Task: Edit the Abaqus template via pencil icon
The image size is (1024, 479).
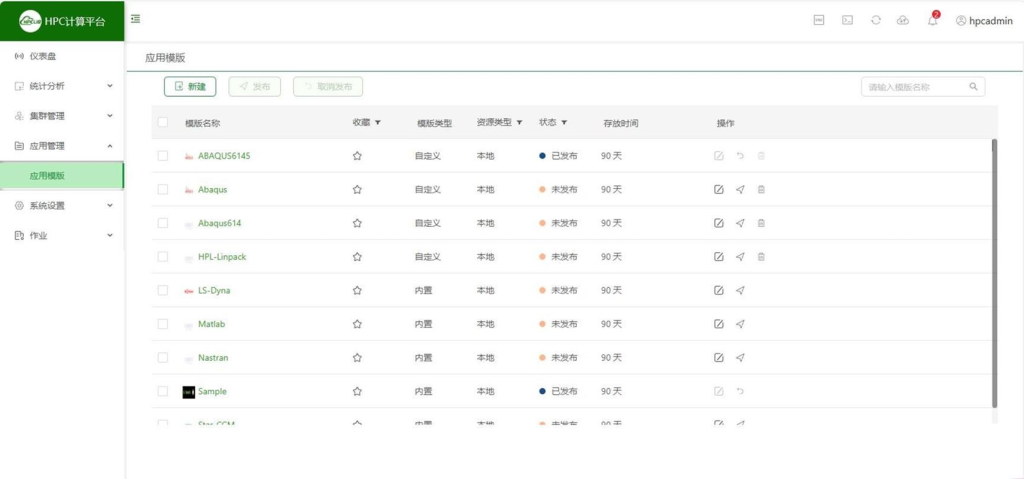Action: 718,190
